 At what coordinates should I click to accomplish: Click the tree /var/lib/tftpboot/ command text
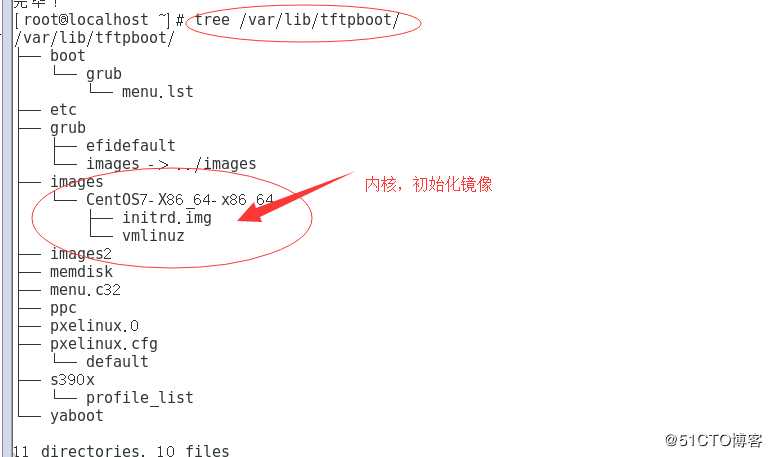pos(296,20)
